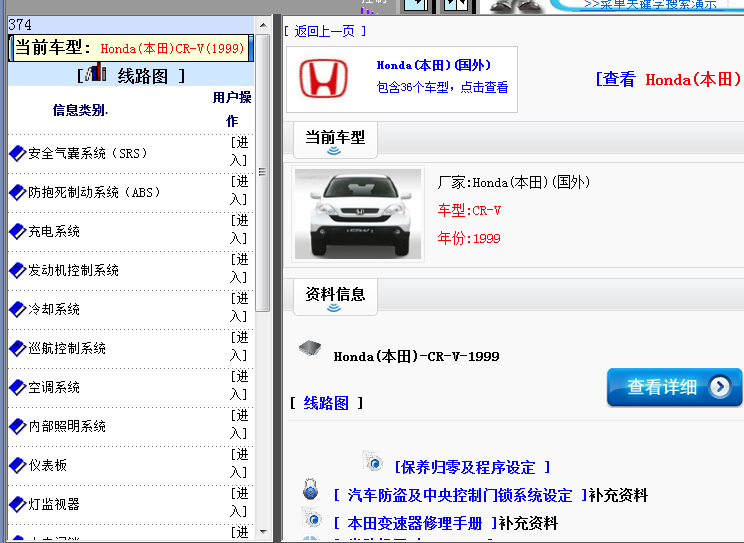The width and height of the screenshot is (744, 543).
Task: Click the book icon beside 巡航控制系统
Action: pos(18,348)
